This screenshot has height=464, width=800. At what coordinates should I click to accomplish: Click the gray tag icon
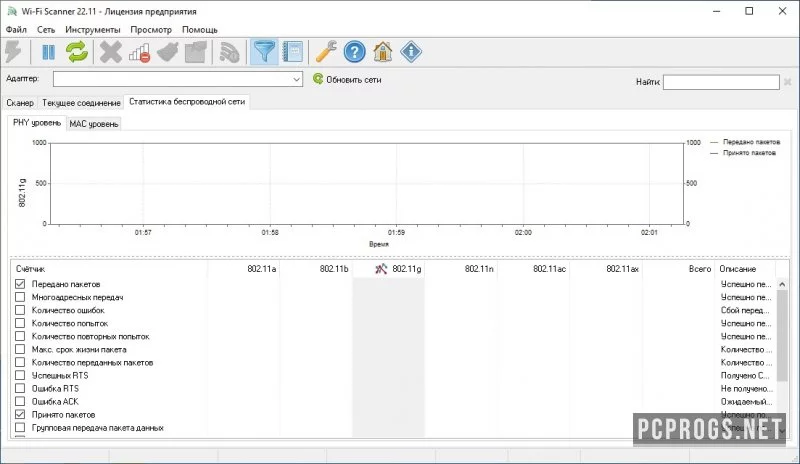(x=168, y=52)
